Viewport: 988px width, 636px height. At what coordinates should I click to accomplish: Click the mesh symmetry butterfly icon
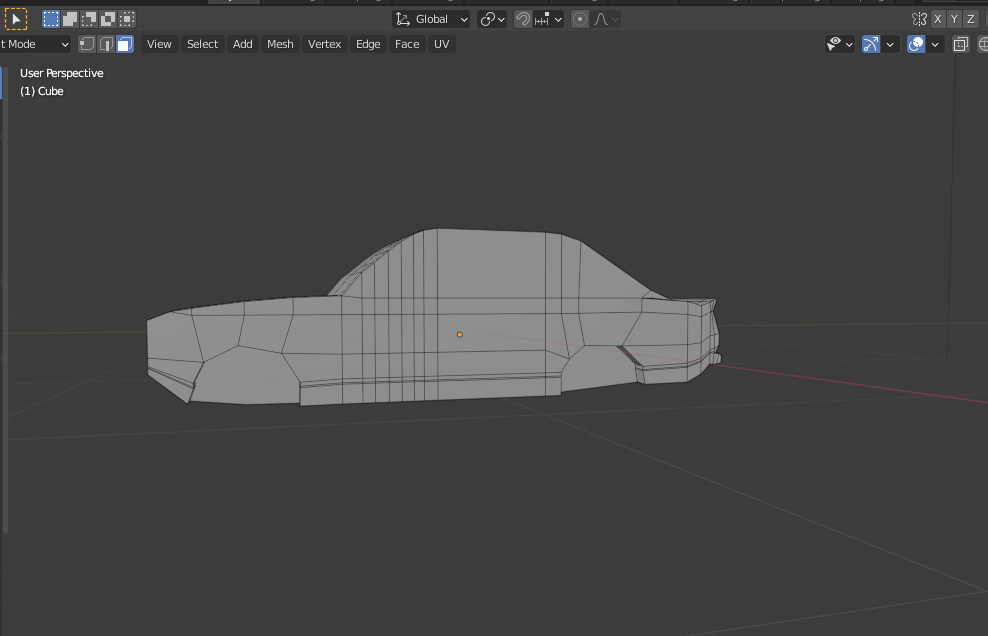[x=919, y=19]
